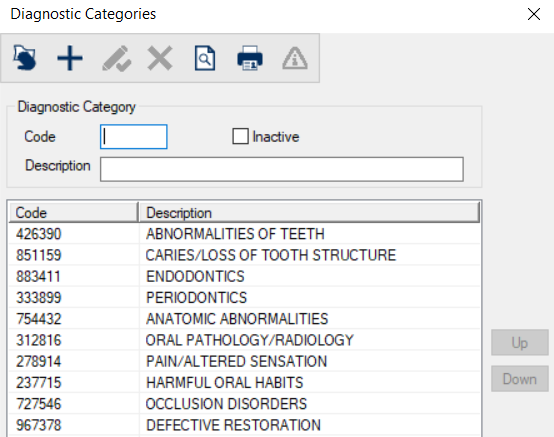Select the PERIODONTICS category row
Screen dimensions: 554x437
tap(244, 297)
